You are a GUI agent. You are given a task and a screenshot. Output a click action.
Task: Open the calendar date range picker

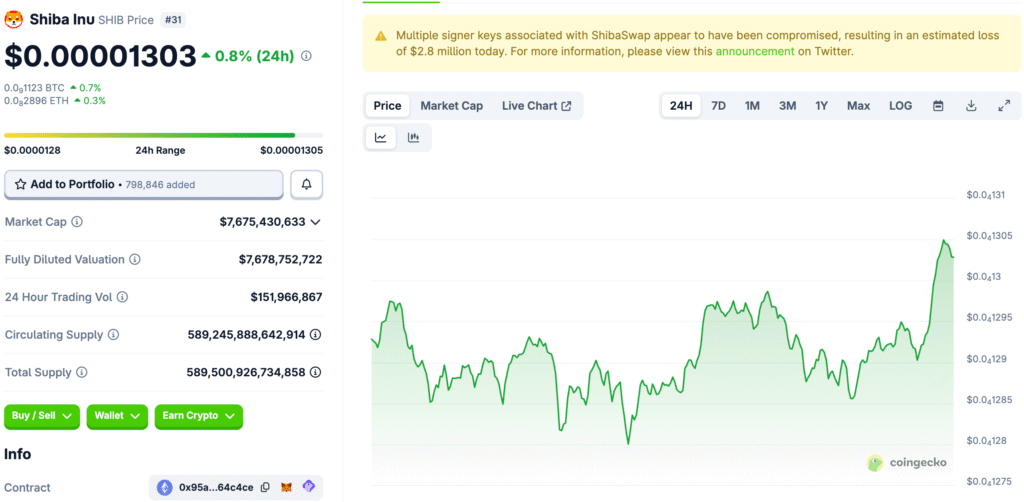tap(938, 106)
